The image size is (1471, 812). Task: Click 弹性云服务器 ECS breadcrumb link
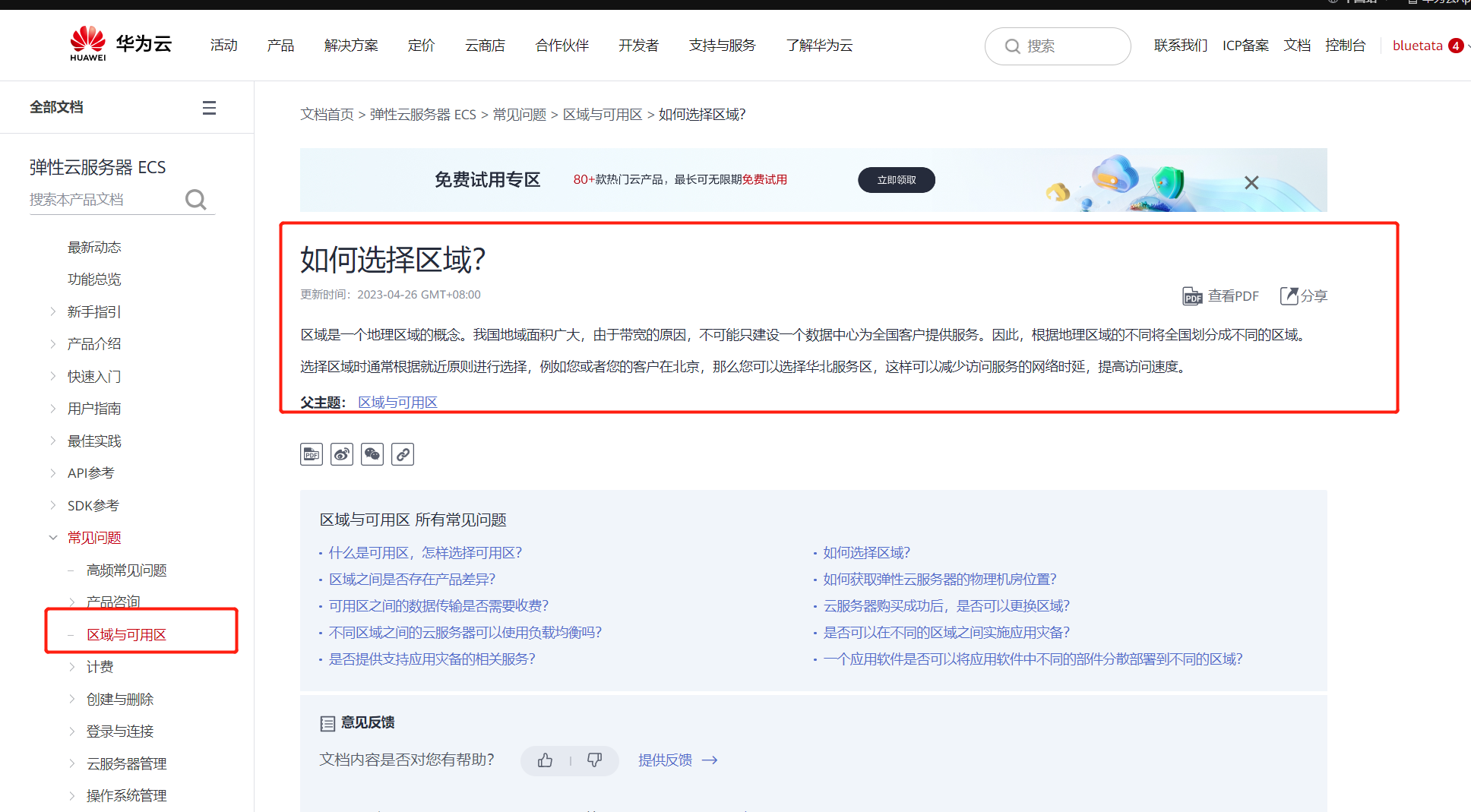click(423, 115)
